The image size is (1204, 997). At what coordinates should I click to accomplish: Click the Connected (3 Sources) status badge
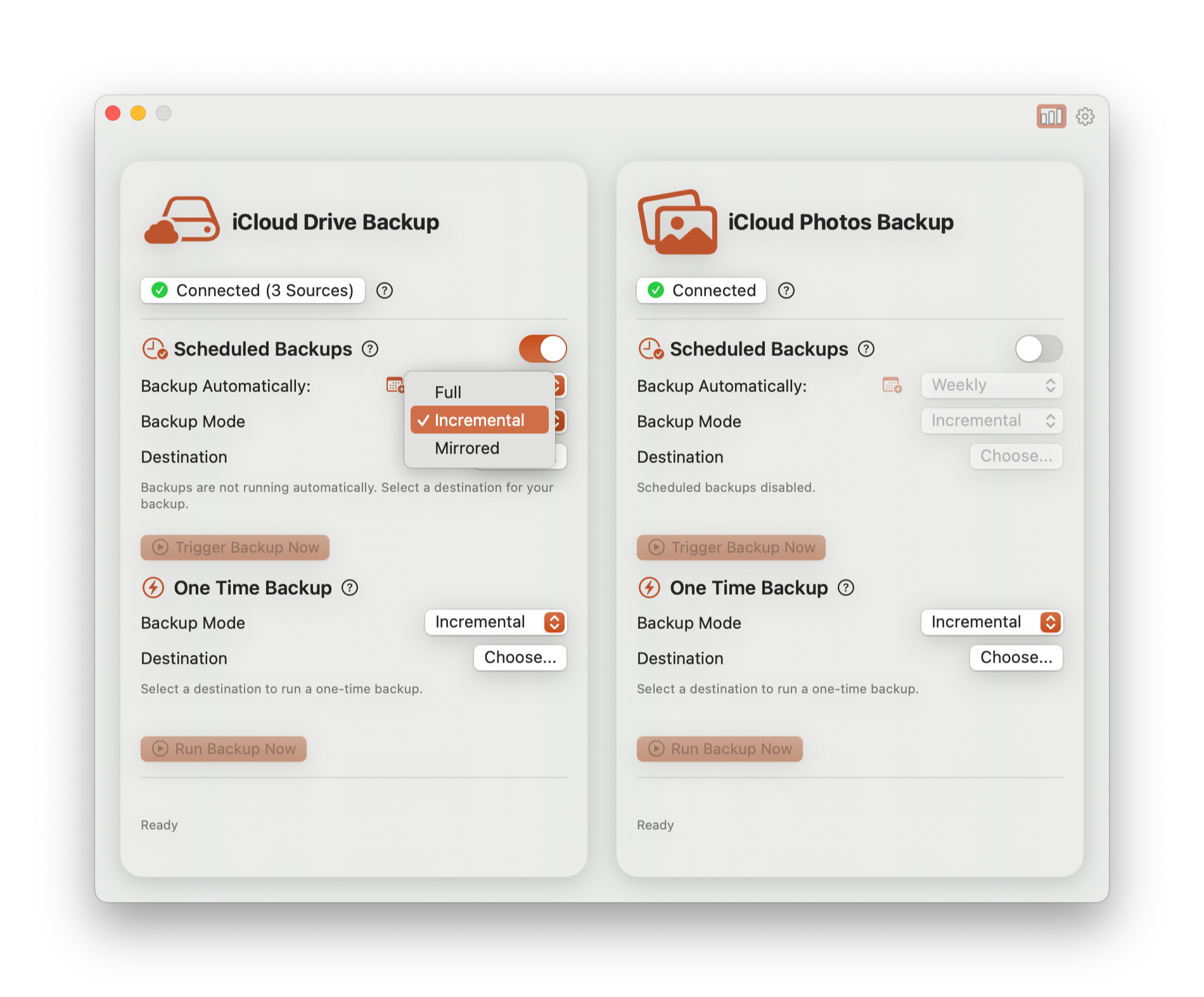pyautogui.click(x=253, y=291)
